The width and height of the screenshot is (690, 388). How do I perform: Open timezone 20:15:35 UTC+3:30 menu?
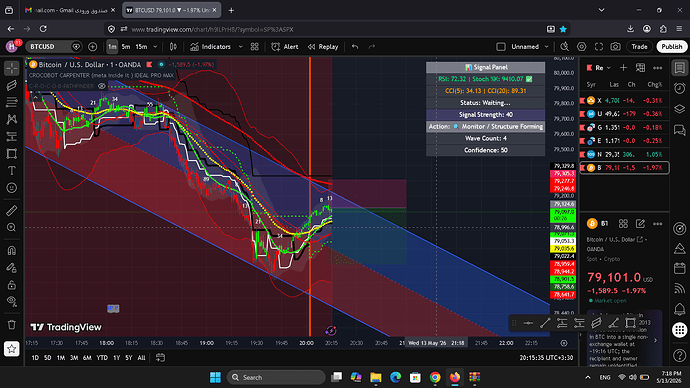coord(546,358)
